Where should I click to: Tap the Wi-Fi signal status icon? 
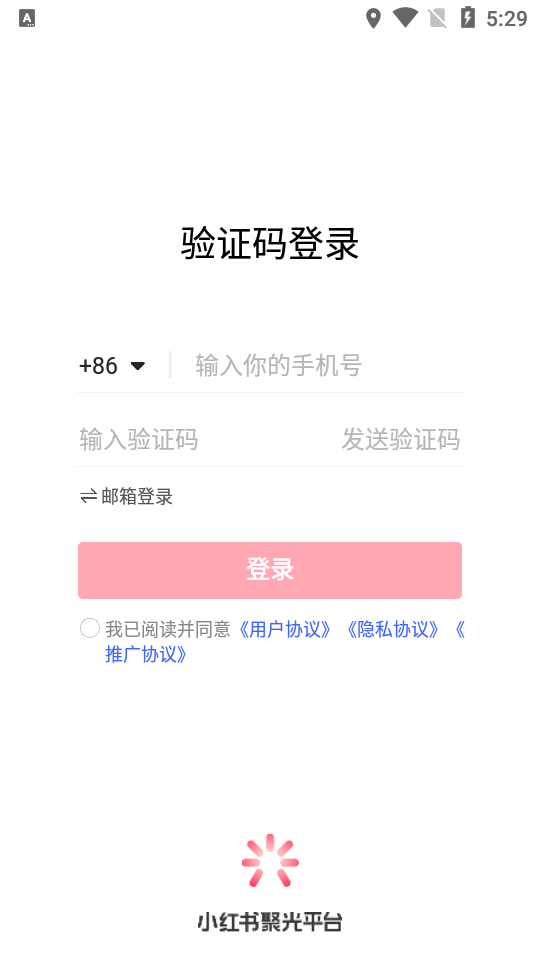point(405,18)
